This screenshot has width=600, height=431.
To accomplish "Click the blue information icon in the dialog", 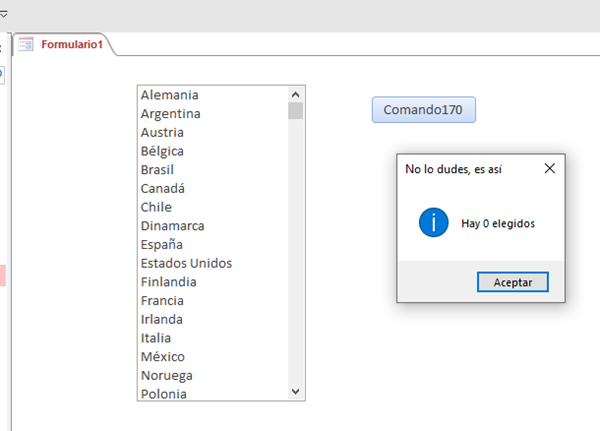I will [x=434, y=222].
